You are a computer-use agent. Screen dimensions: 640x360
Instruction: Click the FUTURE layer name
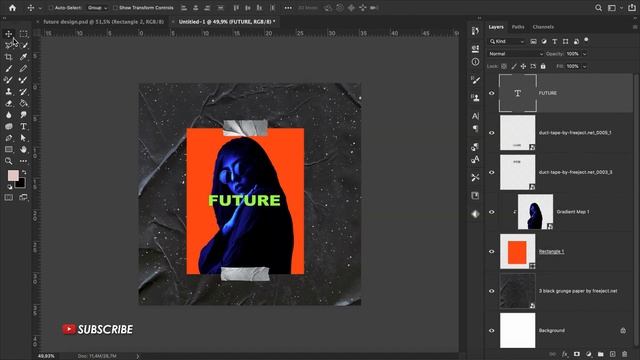tap(548, 93)
